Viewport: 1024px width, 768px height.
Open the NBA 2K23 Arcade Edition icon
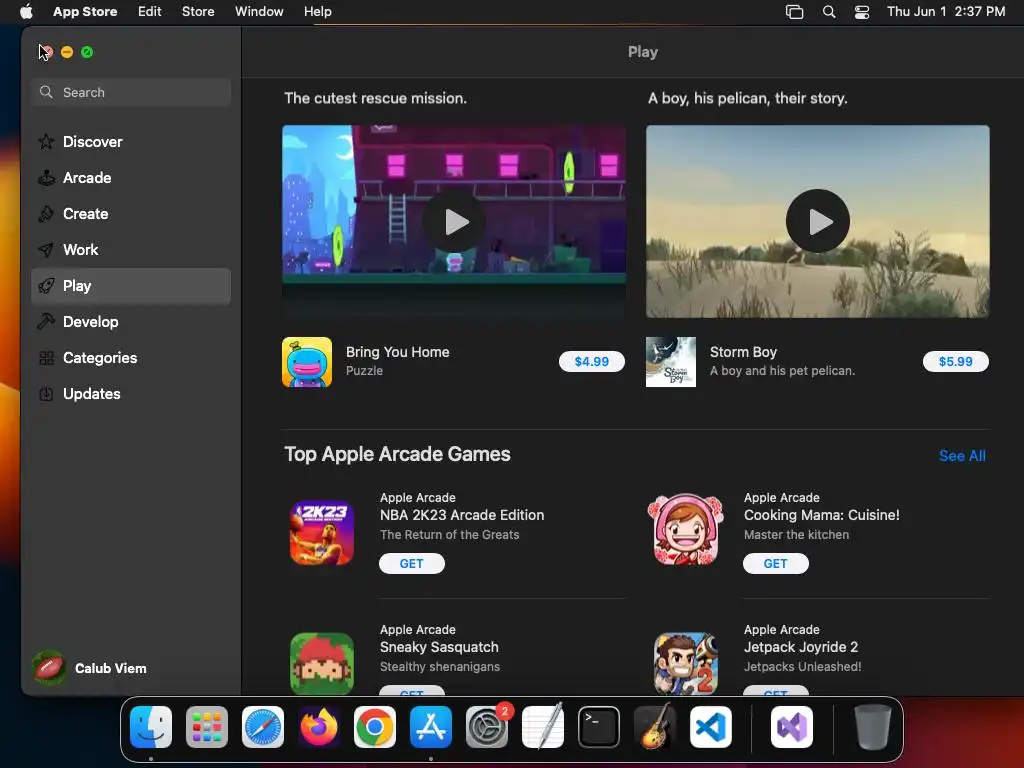click(322, 532)
